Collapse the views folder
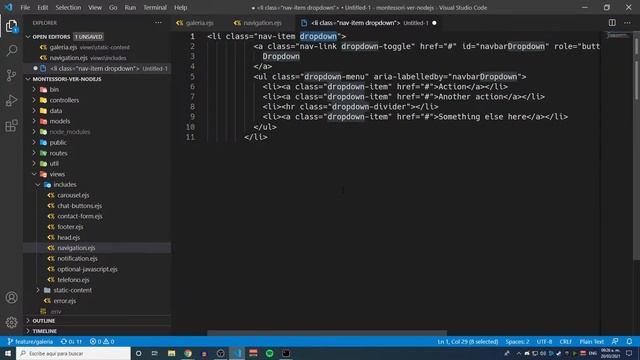This screenshot has height=360, width=640. tap(57, 174)
